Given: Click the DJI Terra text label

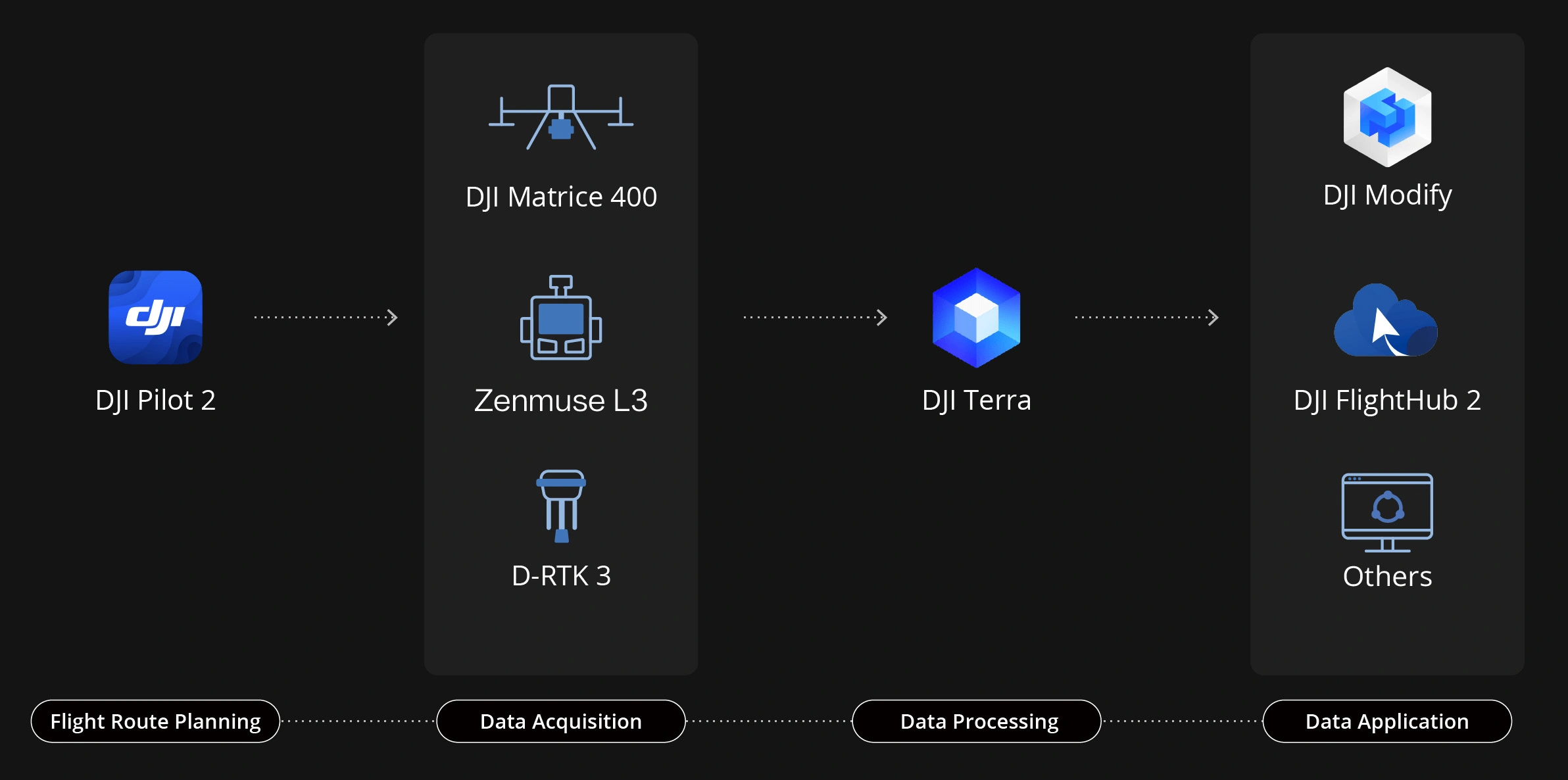Looking at the screenshot, I should click(x=976, y=400).
